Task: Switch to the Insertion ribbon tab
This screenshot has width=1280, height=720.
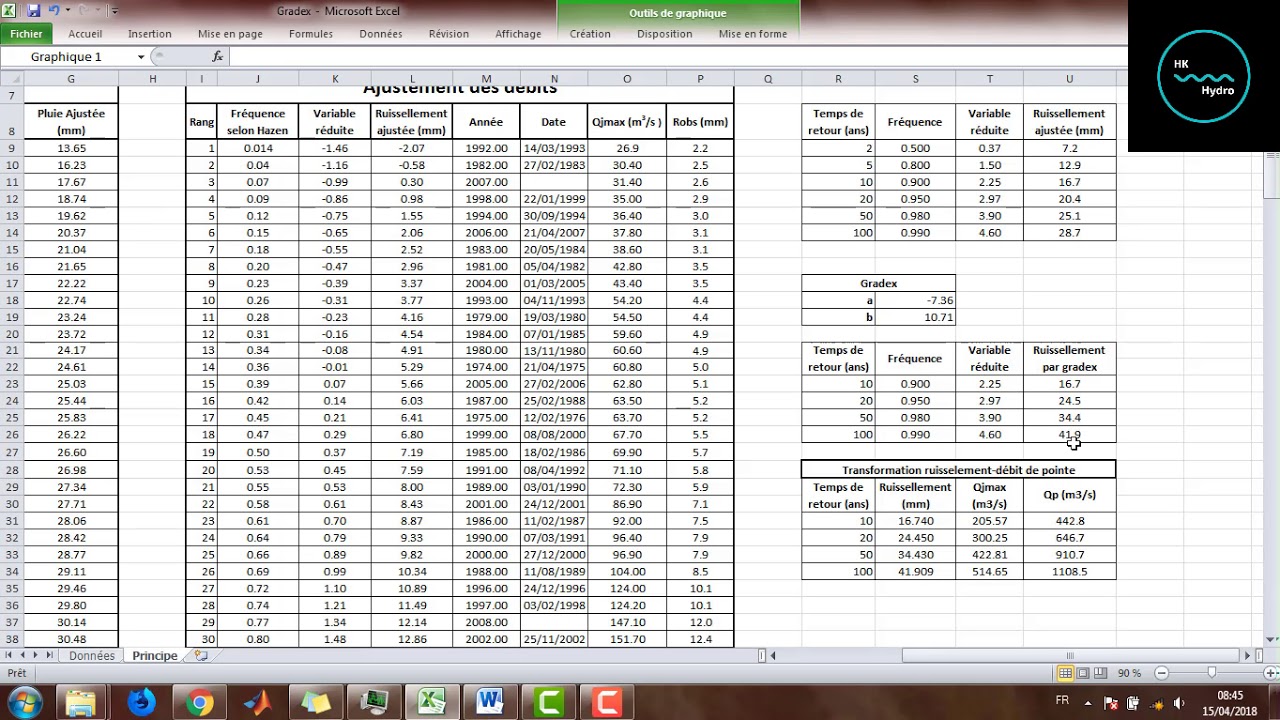Action: 150,34
